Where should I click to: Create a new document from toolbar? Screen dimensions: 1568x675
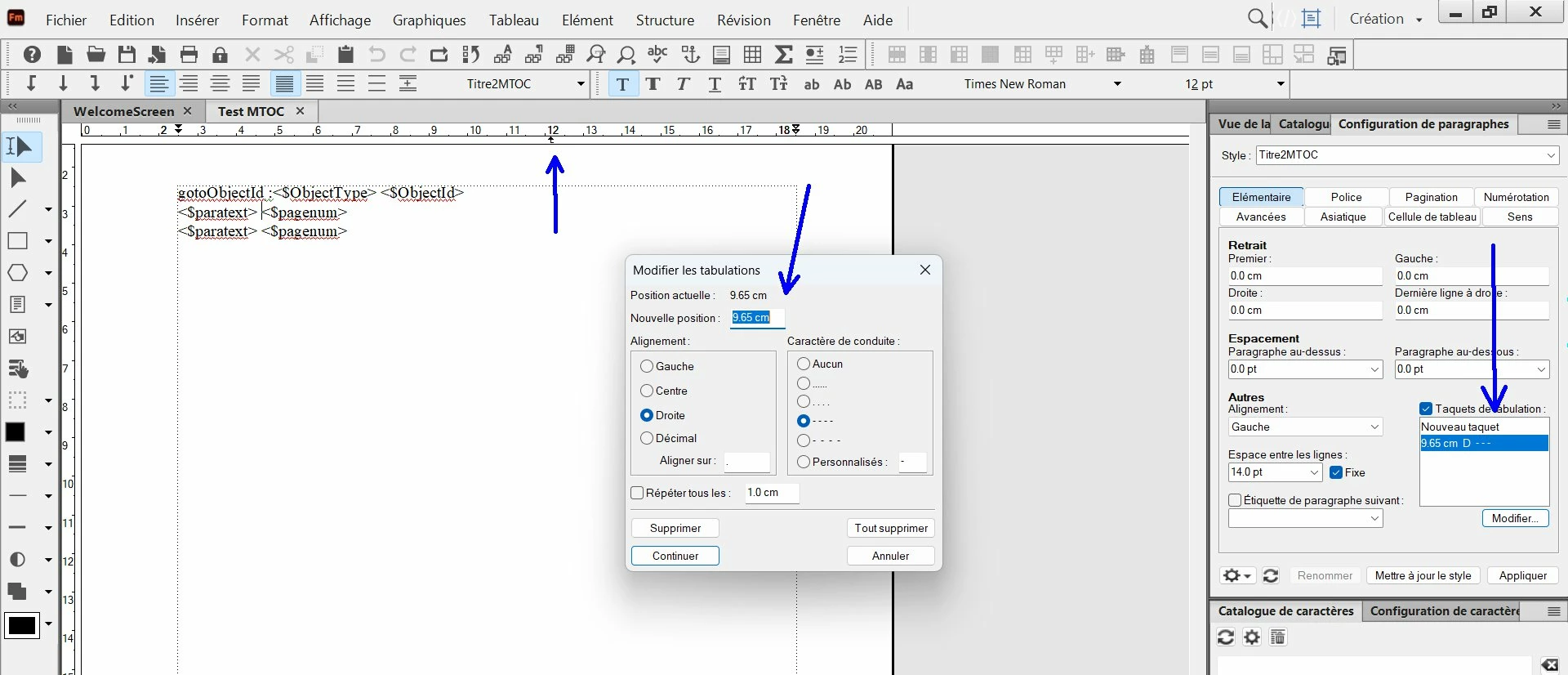point(65,55)
